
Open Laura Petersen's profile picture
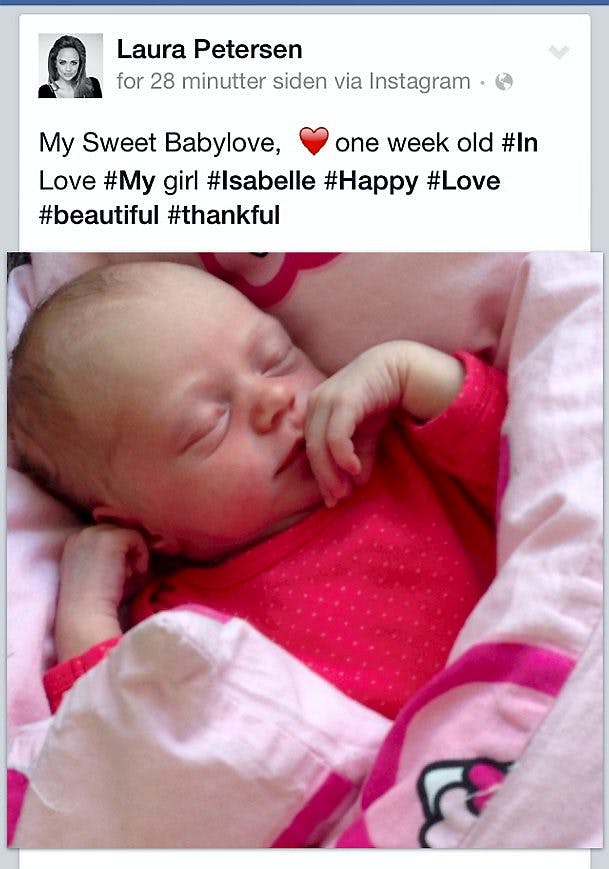70,66
